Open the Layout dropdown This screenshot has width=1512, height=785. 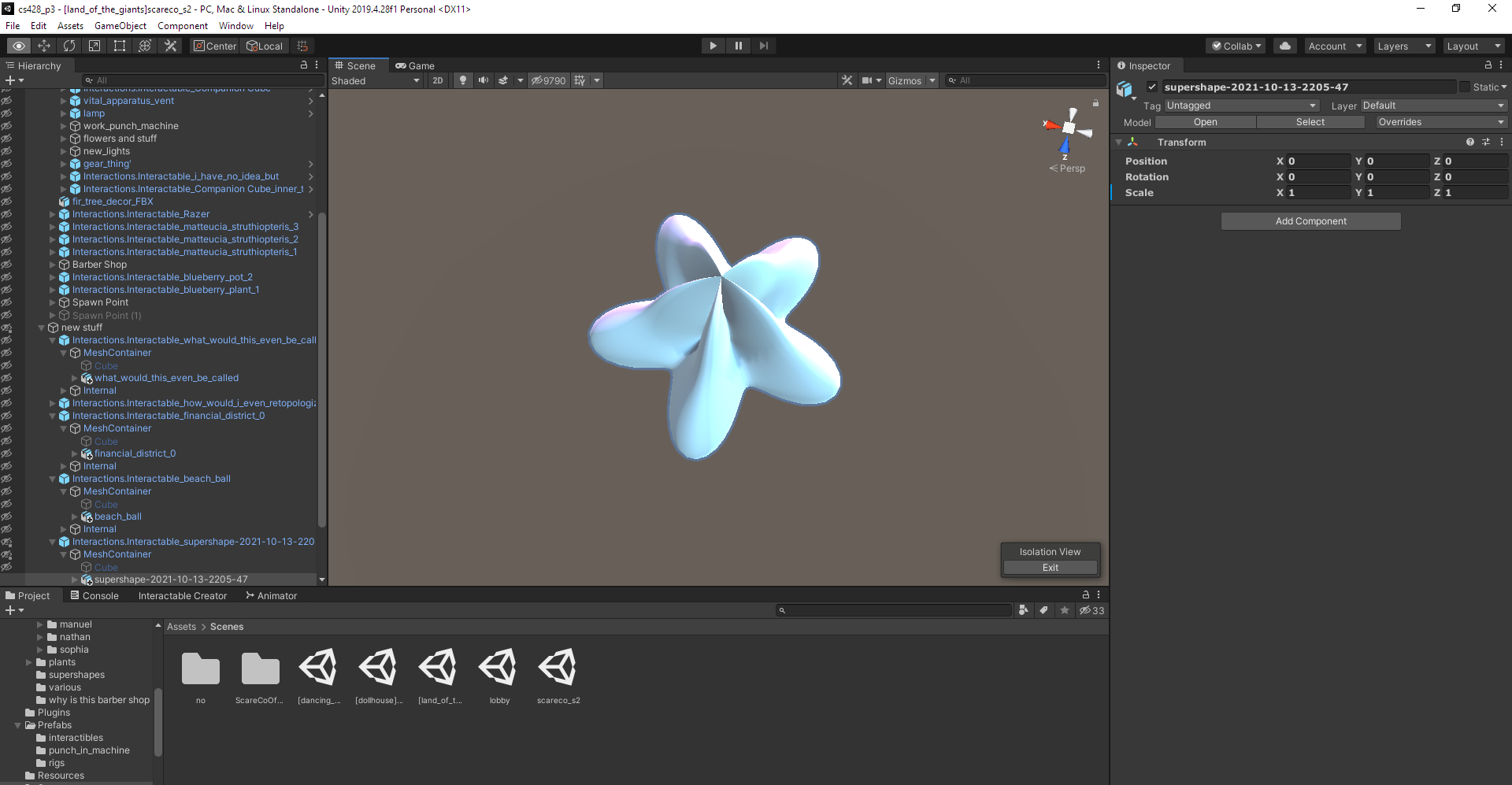(x=1473, y=46)
